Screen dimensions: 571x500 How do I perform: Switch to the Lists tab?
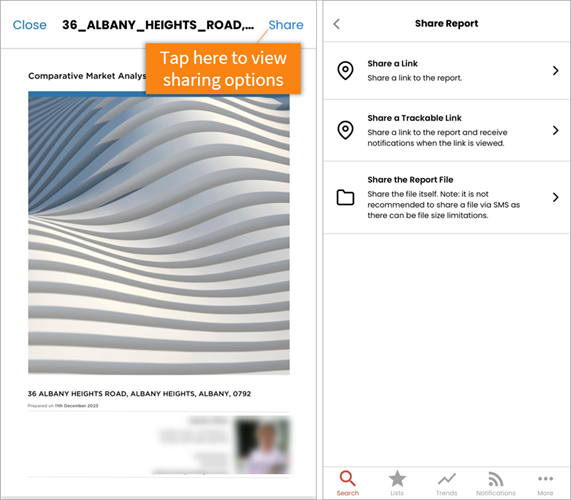tap(397, 483)
